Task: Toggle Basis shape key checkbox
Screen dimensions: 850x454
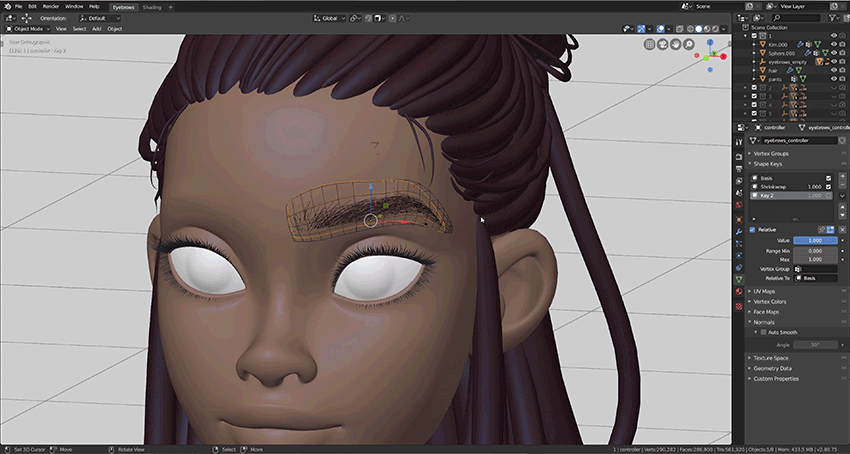Action: pyautogui.click(x=828, y=178)
